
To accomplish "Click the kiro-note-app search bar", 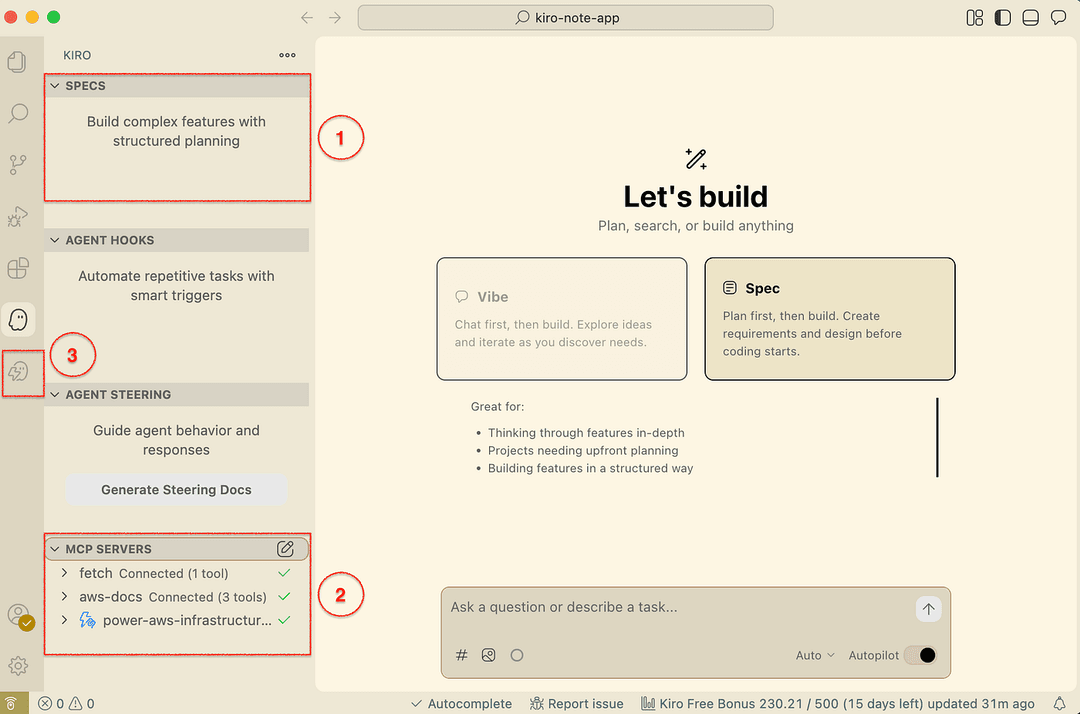I will tap(565, 18).
